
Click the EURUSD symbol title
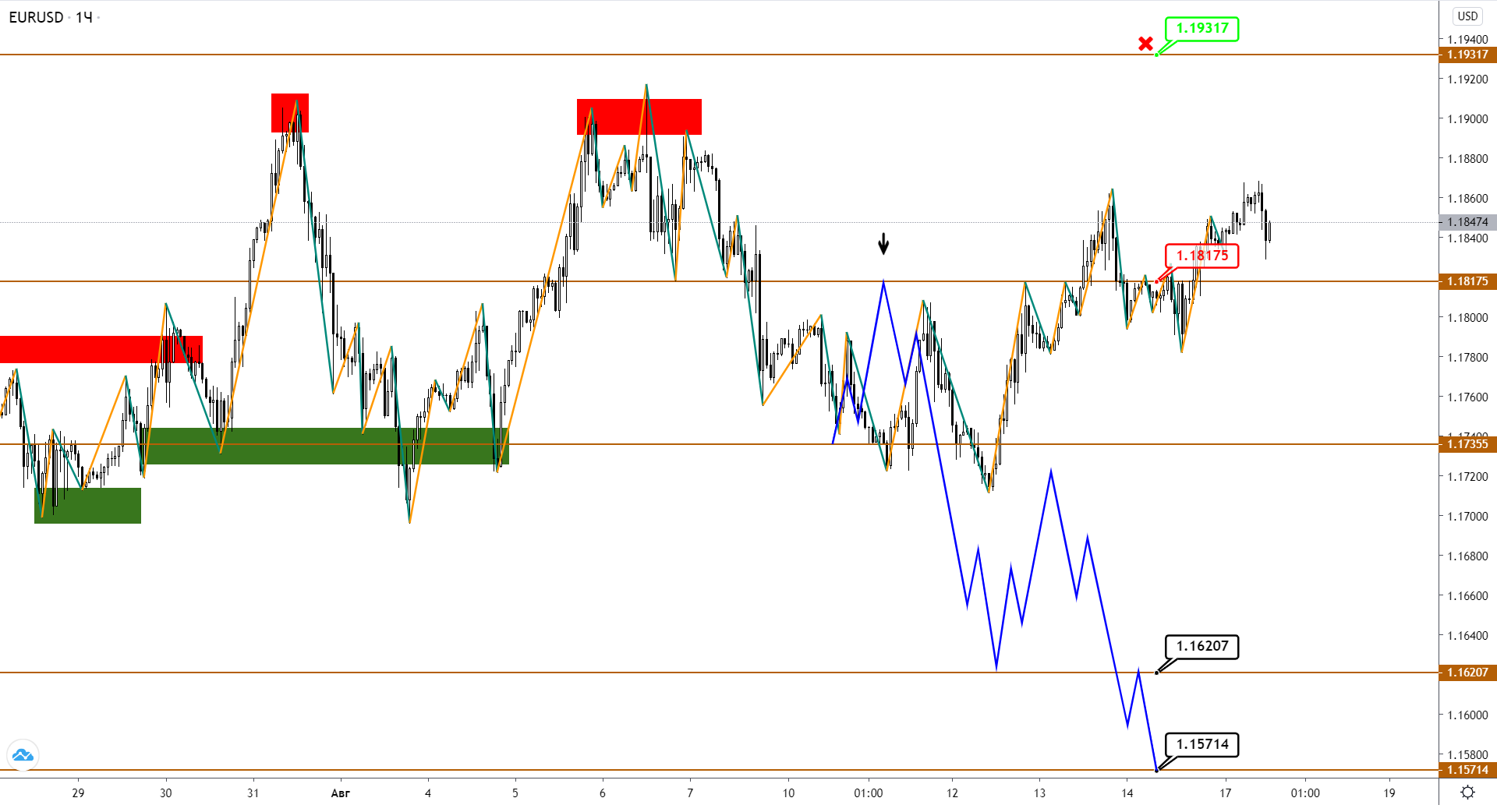(36, 17)
